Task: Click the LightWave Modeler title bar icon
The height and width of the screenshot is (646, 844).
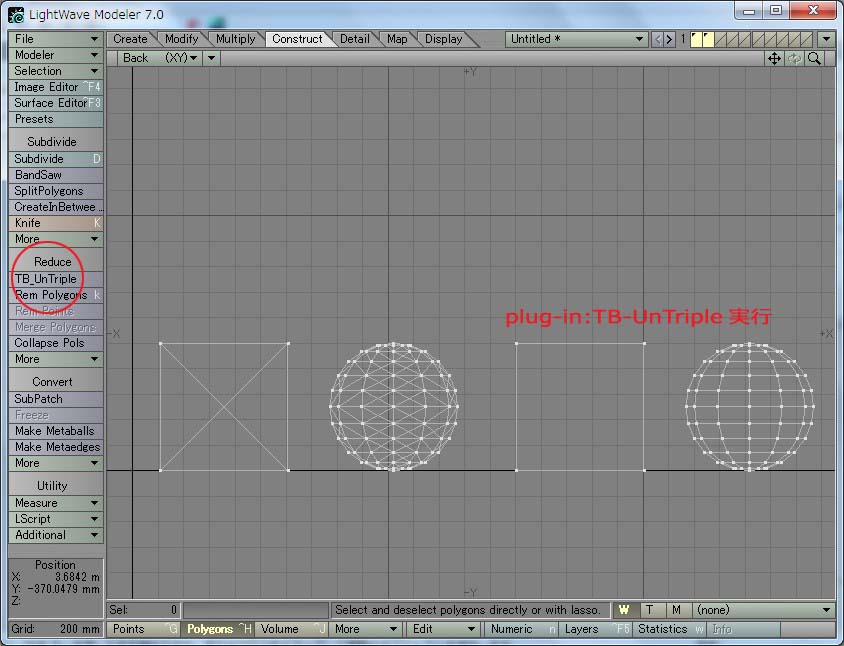Action: pos(16,15)
